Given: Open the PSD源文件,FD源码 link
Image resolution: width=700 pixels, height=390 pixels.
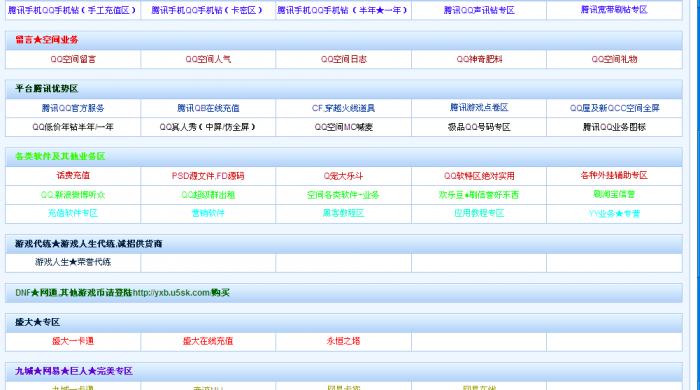Looking at the screenshot, I should [x=208, y=176].
